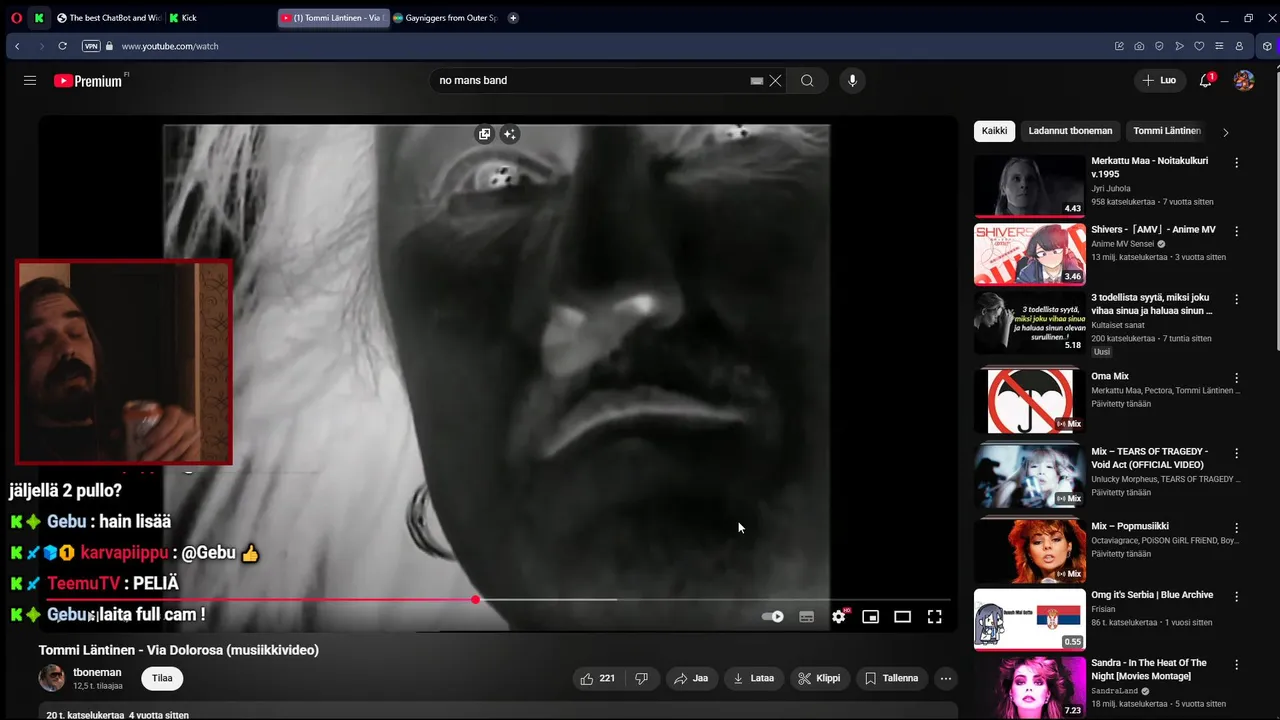Start voice search with microphone icon
The image size is (1280, 720).
(852, 80)
